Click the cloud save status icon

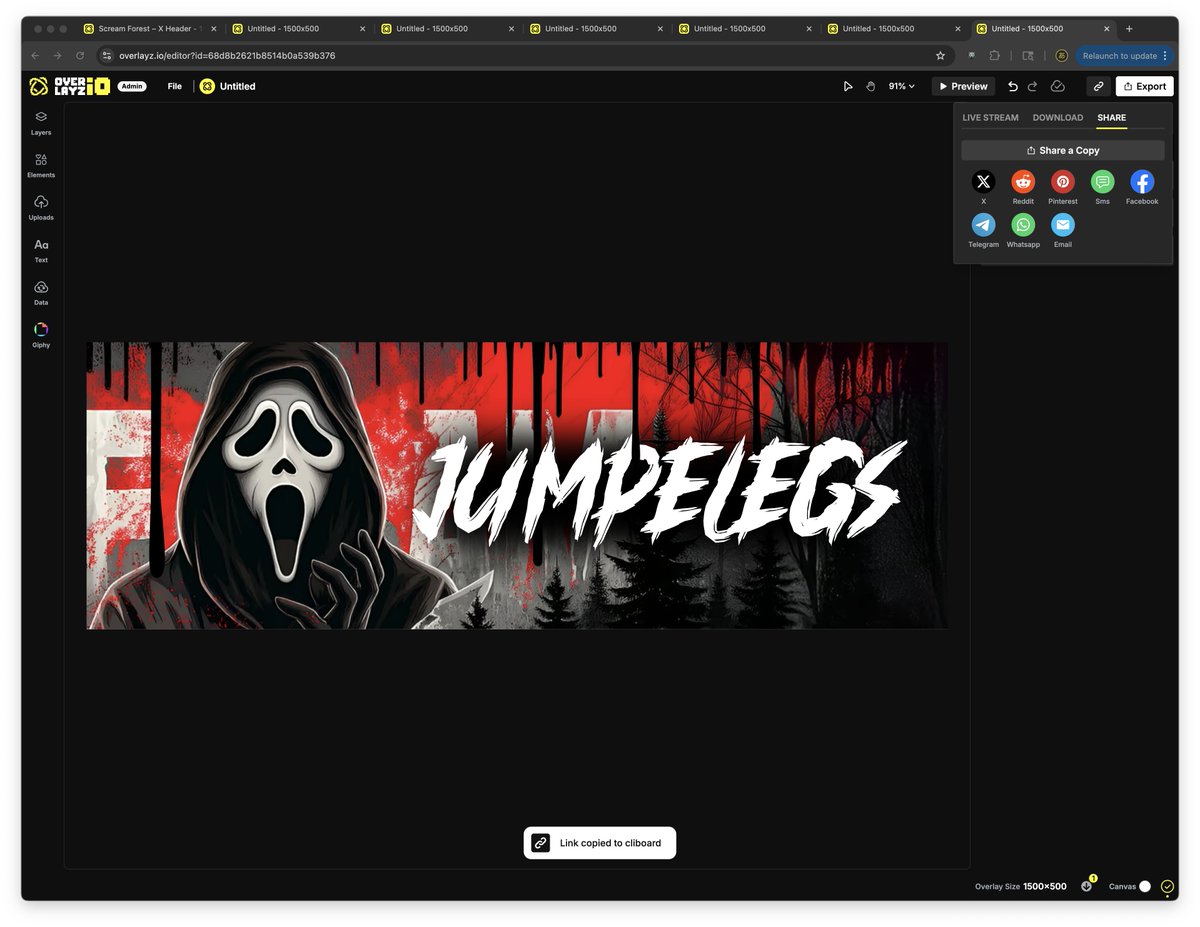(x=1058, y=87)
